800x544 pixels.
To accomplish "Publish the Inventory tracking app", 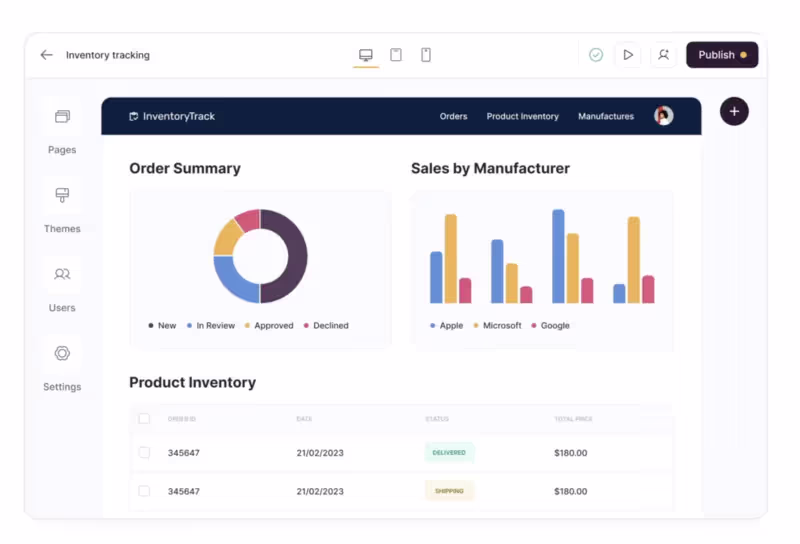I will pyautogui.click(x=722, y=55).
